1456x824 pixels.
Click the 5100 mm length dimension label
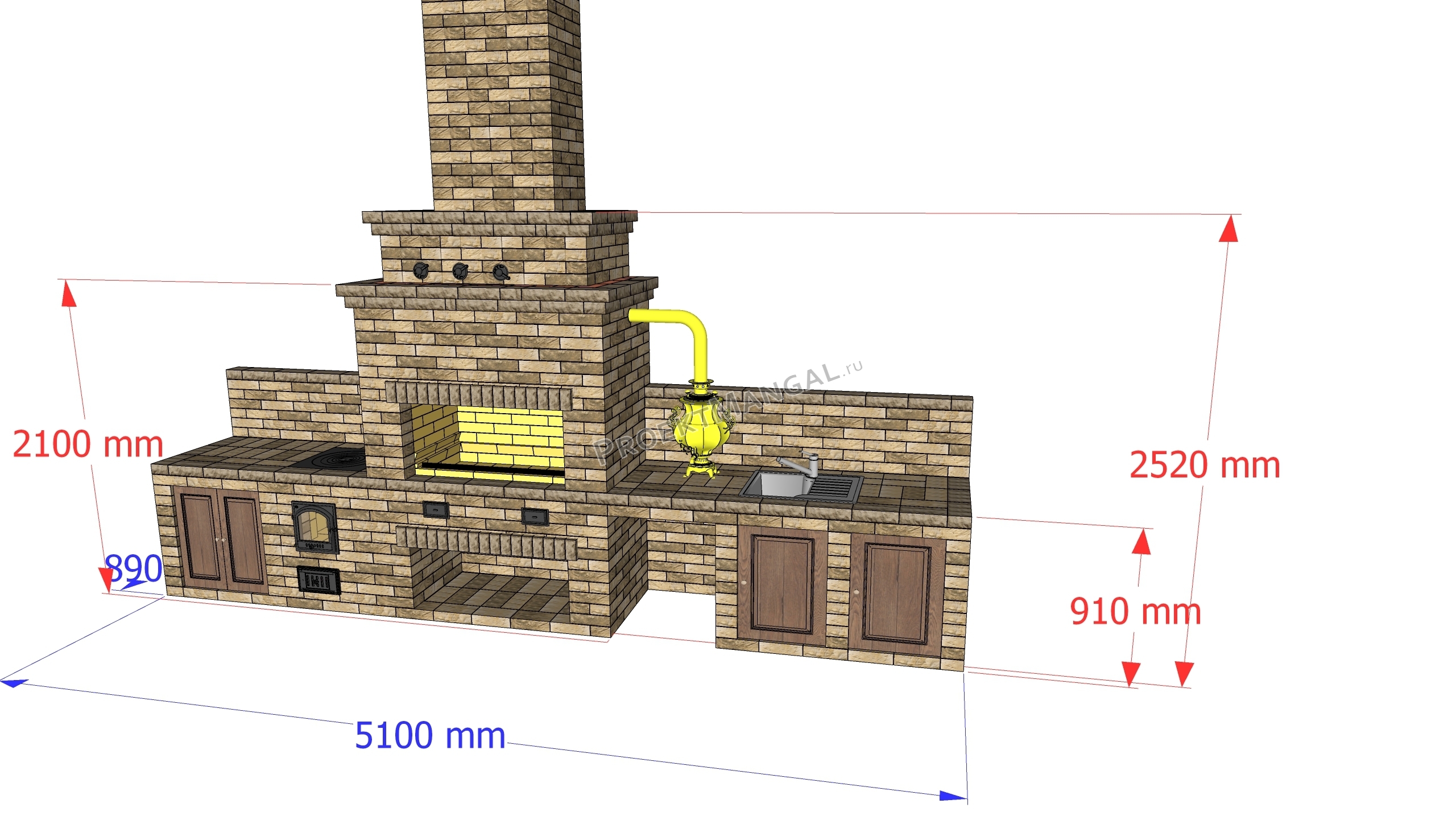click(430, 736)
